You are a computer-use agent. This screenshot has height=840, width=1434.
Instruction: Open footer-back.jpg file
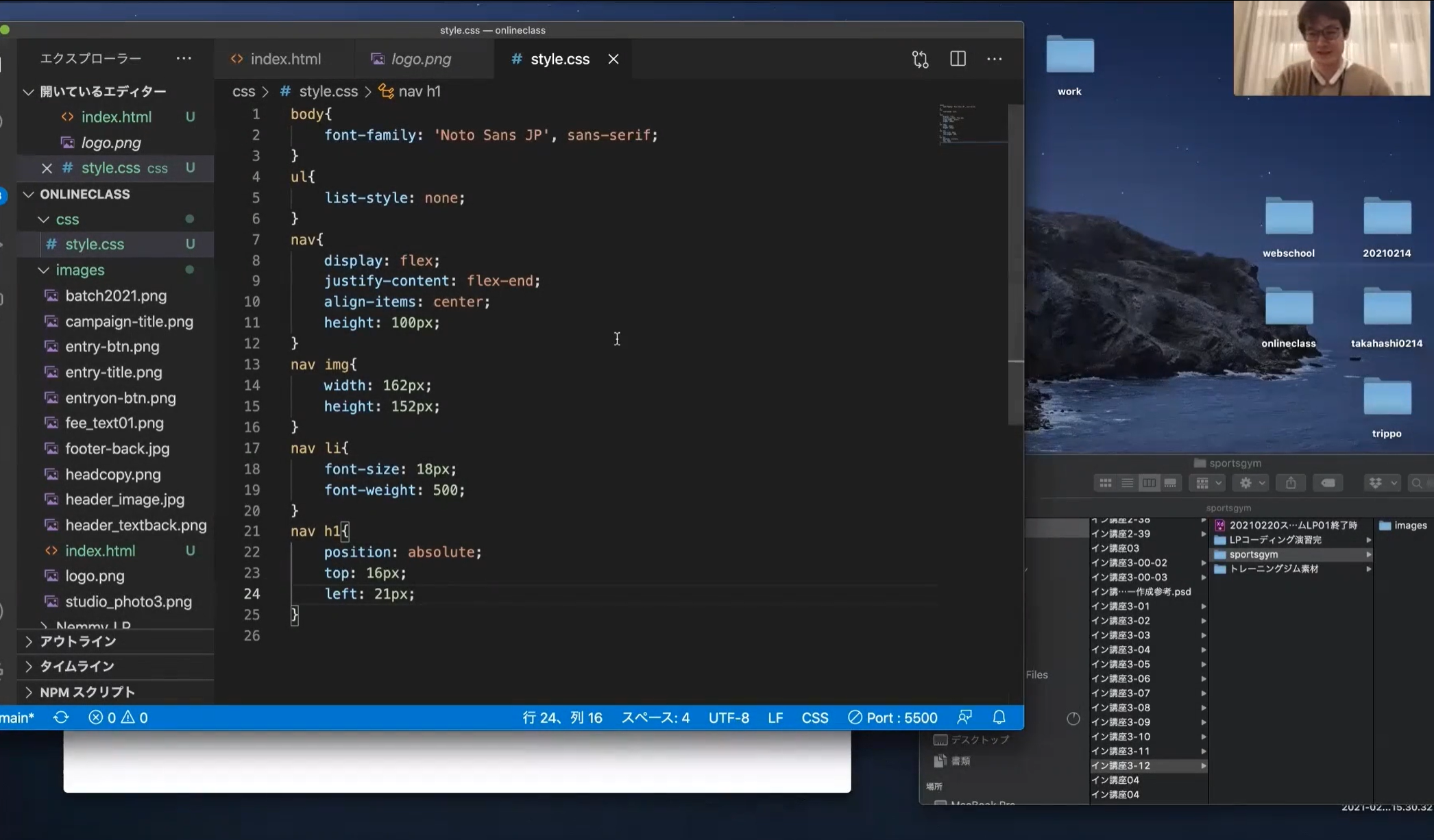tap(117, 449)
